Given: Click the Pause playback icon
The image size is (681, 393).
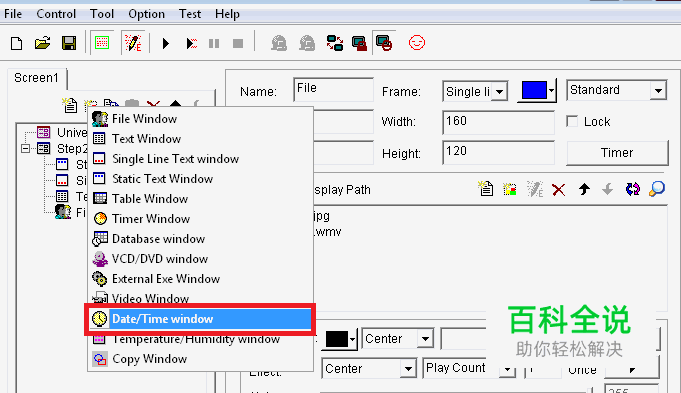Looking at the screenshot, I should [214, 43].
